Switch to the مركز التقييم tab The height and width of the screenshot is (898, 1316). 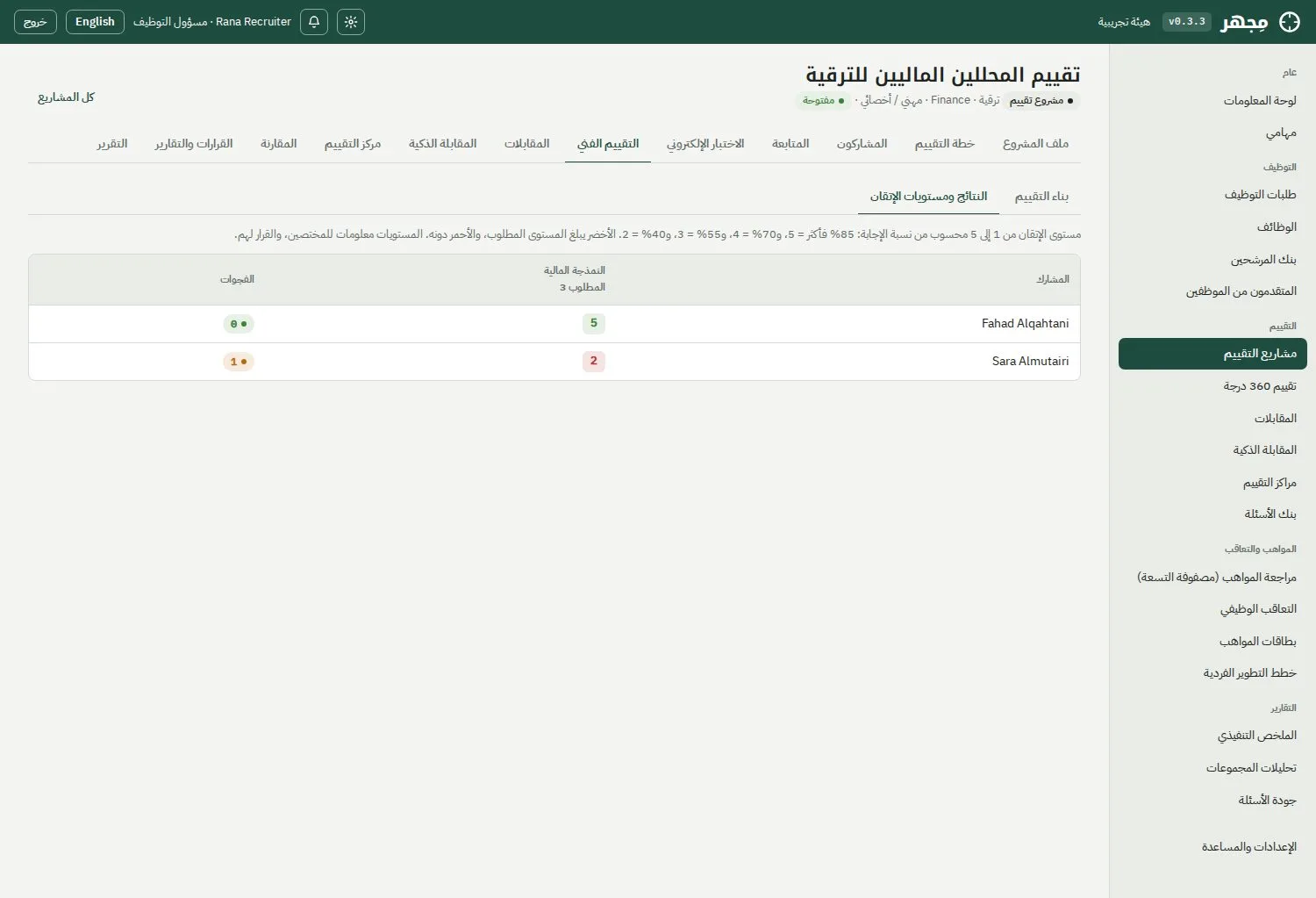click(x=353, y=144)
